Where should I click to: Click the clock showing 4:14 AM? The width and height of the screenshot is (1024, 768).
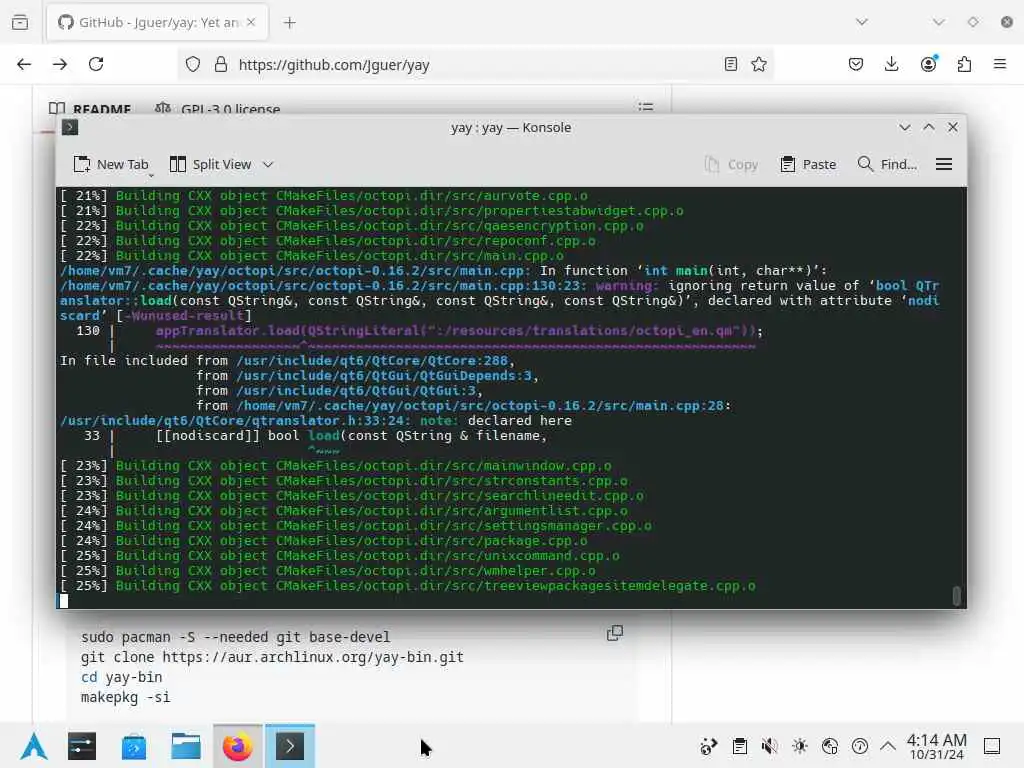[936, 746]
